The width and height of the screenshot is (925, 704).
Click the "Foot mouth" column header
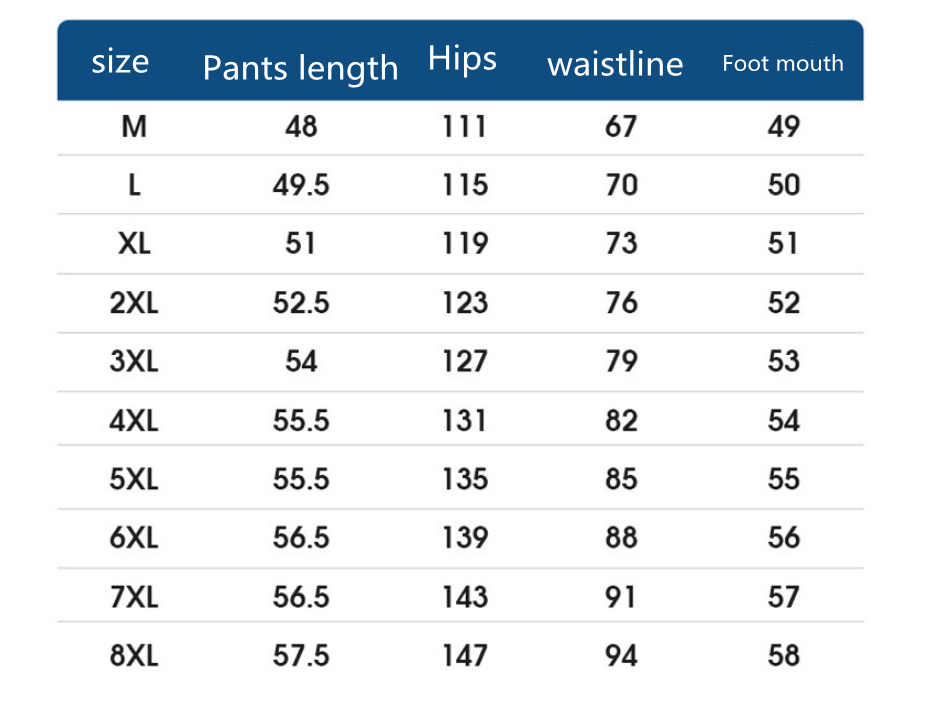coord(783,63)
